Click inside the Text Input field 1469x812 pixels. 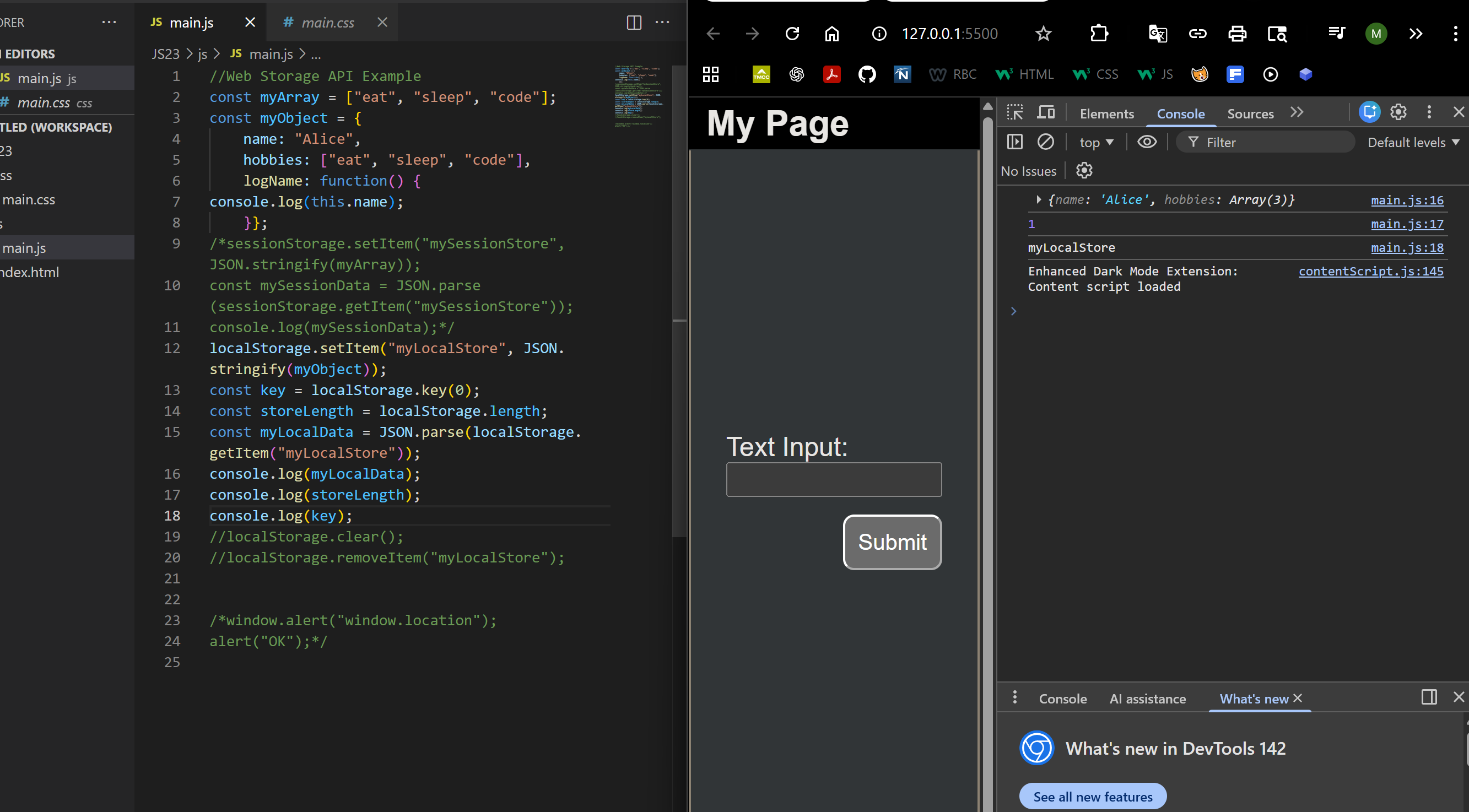coord(833,480)
